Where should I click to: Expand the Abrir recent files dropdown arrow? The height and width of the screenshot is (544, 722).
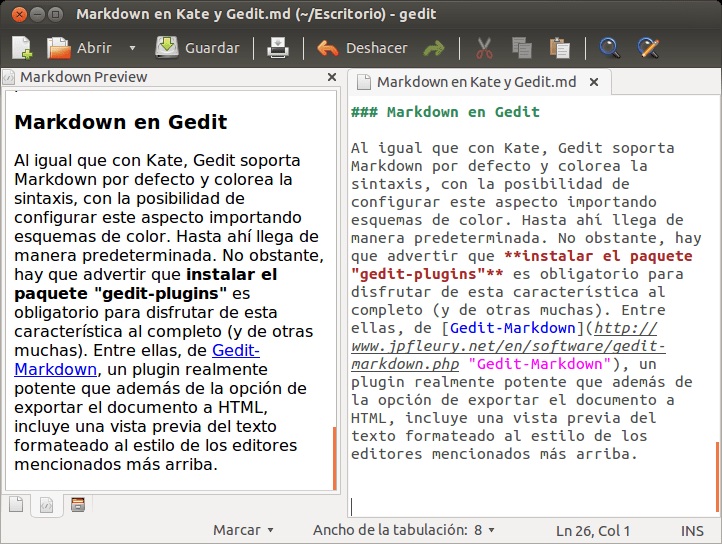[133, 48]
